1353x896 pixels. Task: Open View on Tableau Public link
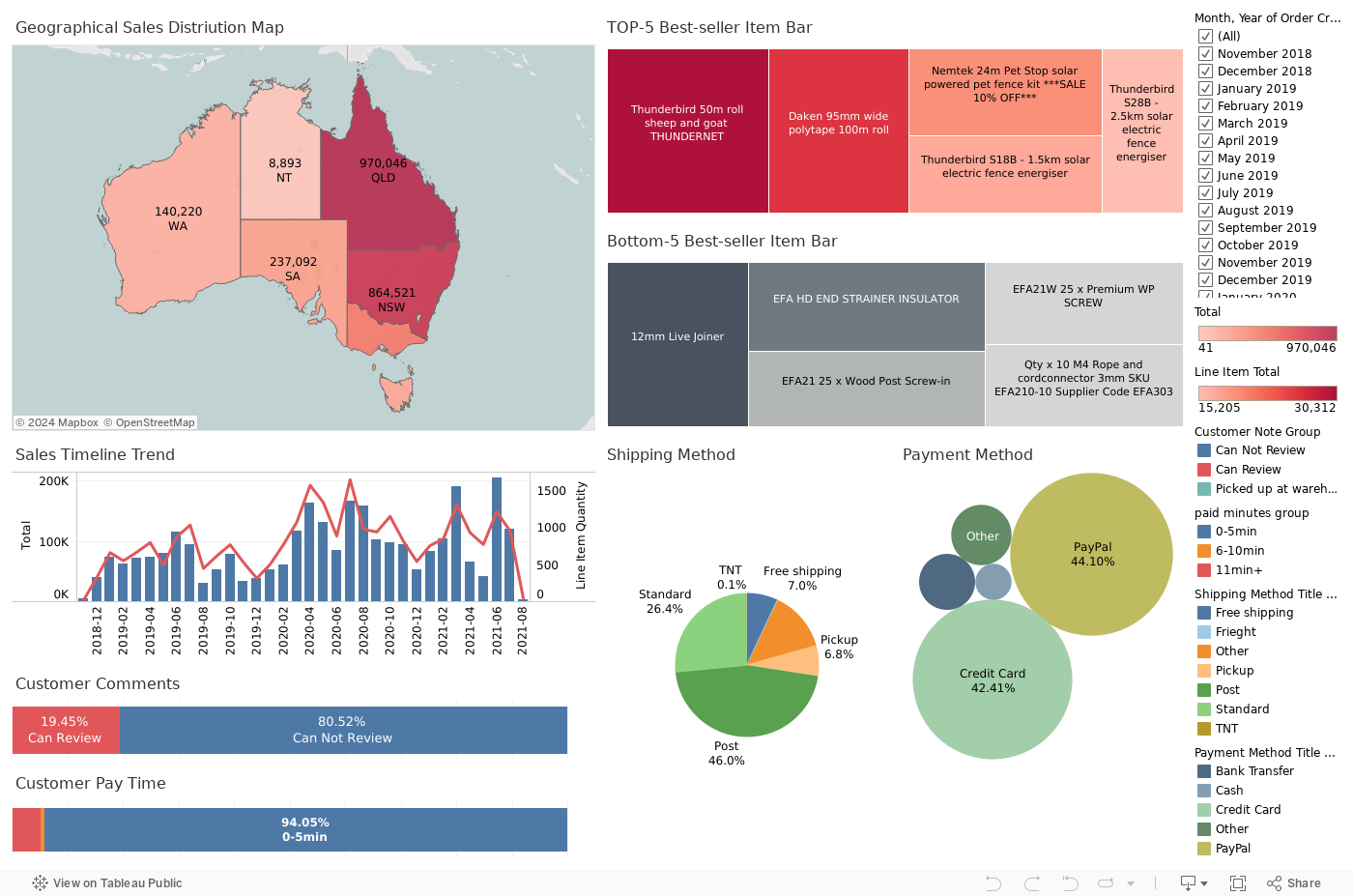coord(107,882)
